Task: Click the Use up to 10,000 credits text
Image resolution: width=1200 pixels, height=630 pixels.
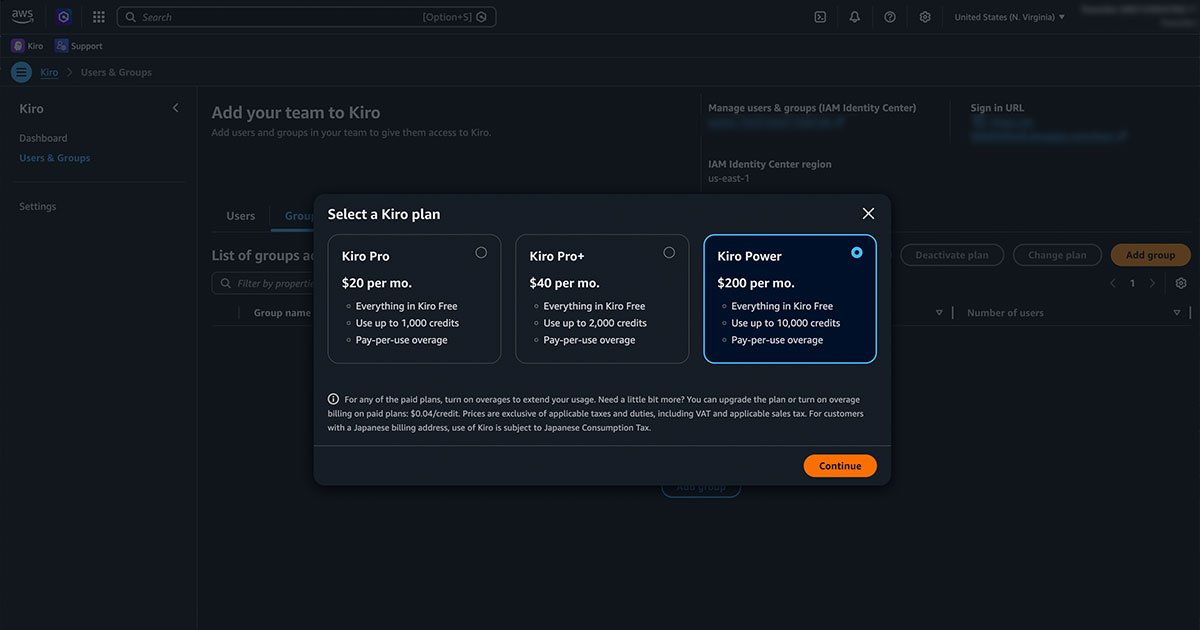Action: [786, 323]
